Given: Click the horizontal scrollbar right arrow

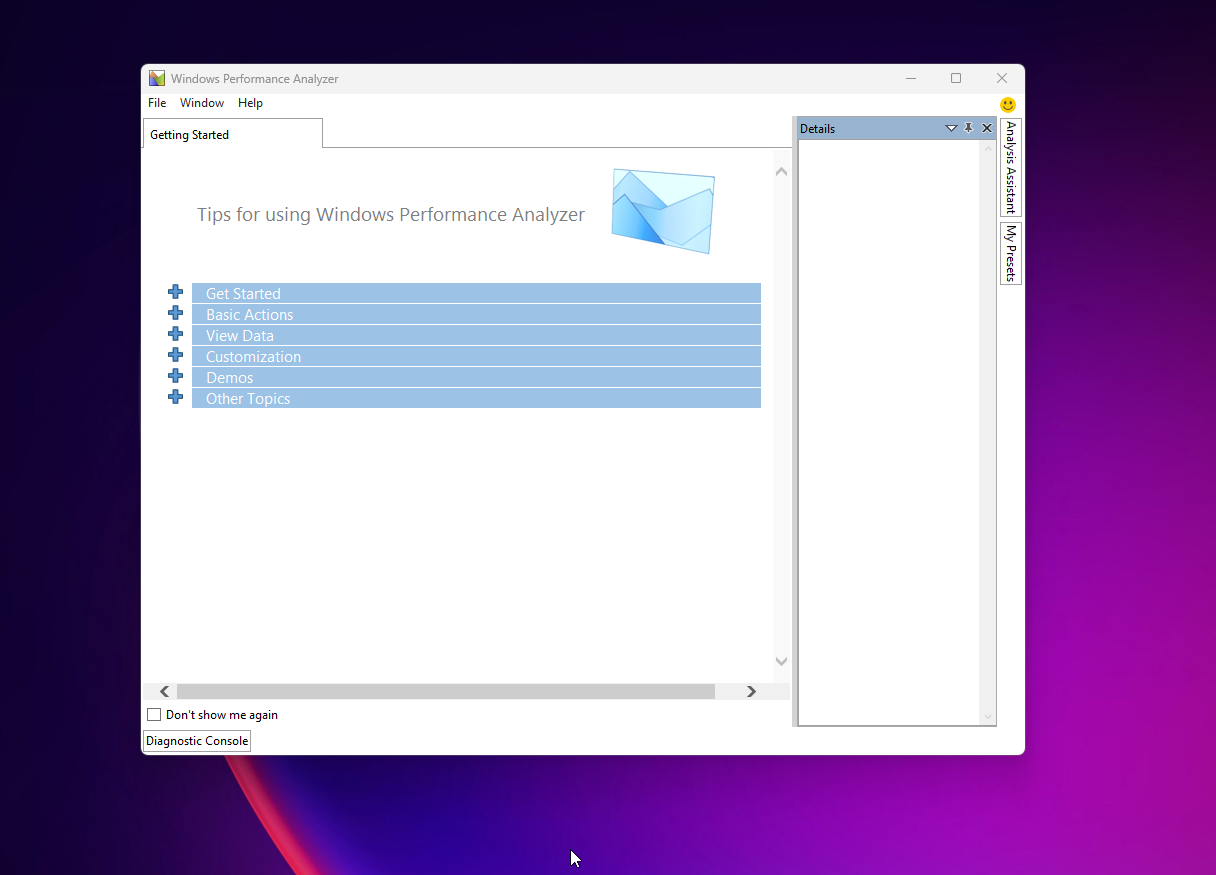Looking at the screenshot, I should (751, 692).
